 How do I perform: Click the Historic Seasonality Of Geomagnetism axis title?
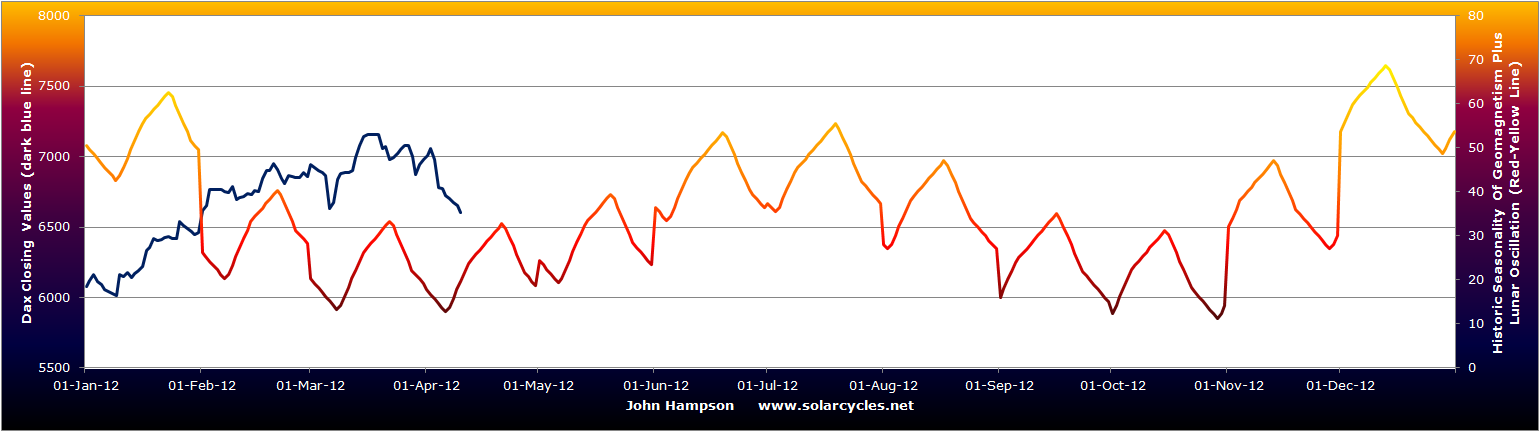click(x=1497, y=192)
